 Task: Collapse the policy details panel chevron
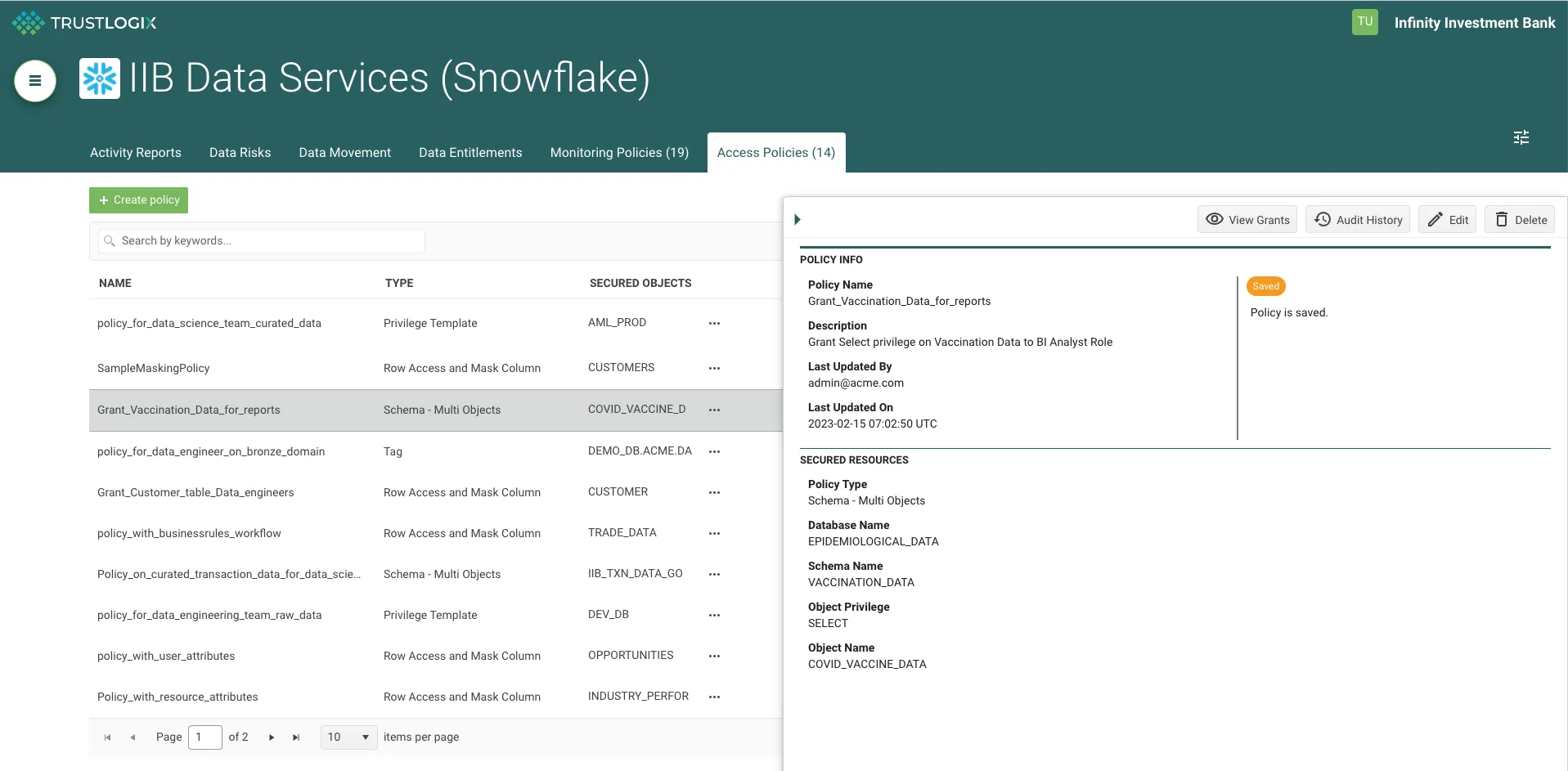(798, 218)
